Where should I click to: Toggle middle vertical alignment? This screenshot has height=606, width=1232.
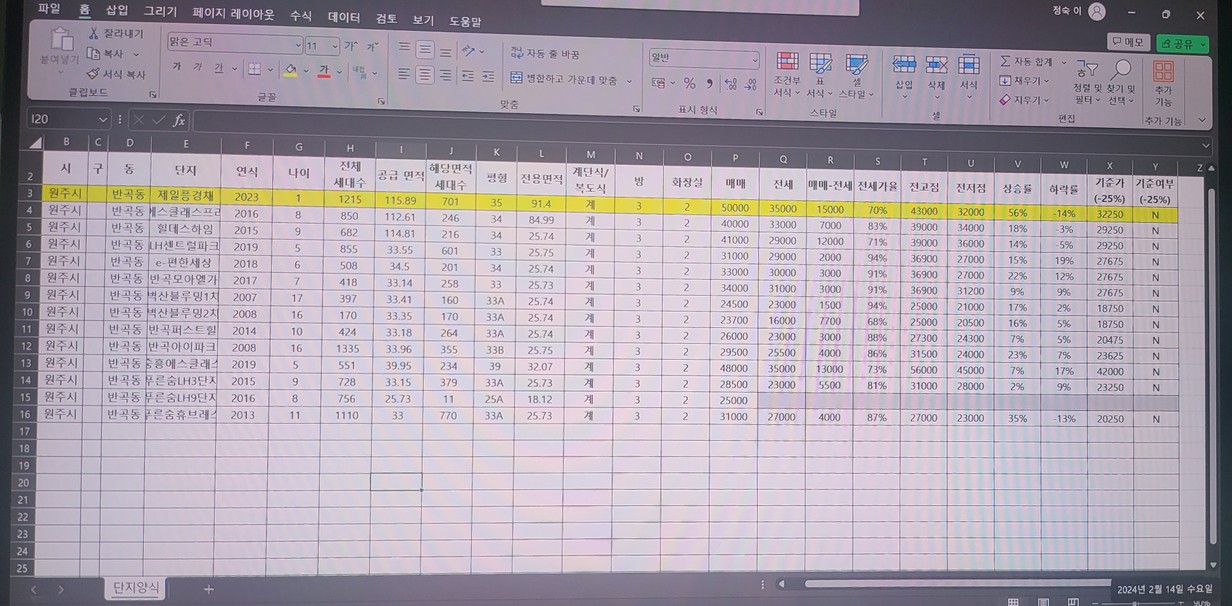tap(425, 48)
